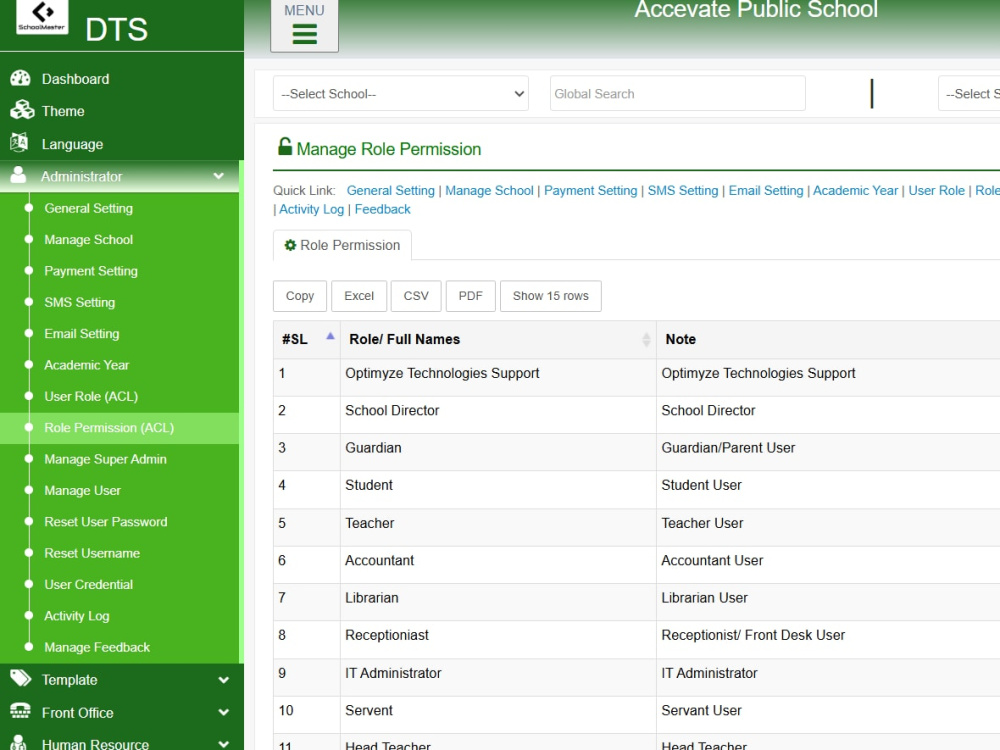Open Manage User in sidebar
Screen dimensions: 1000x750
click(82, 490)
